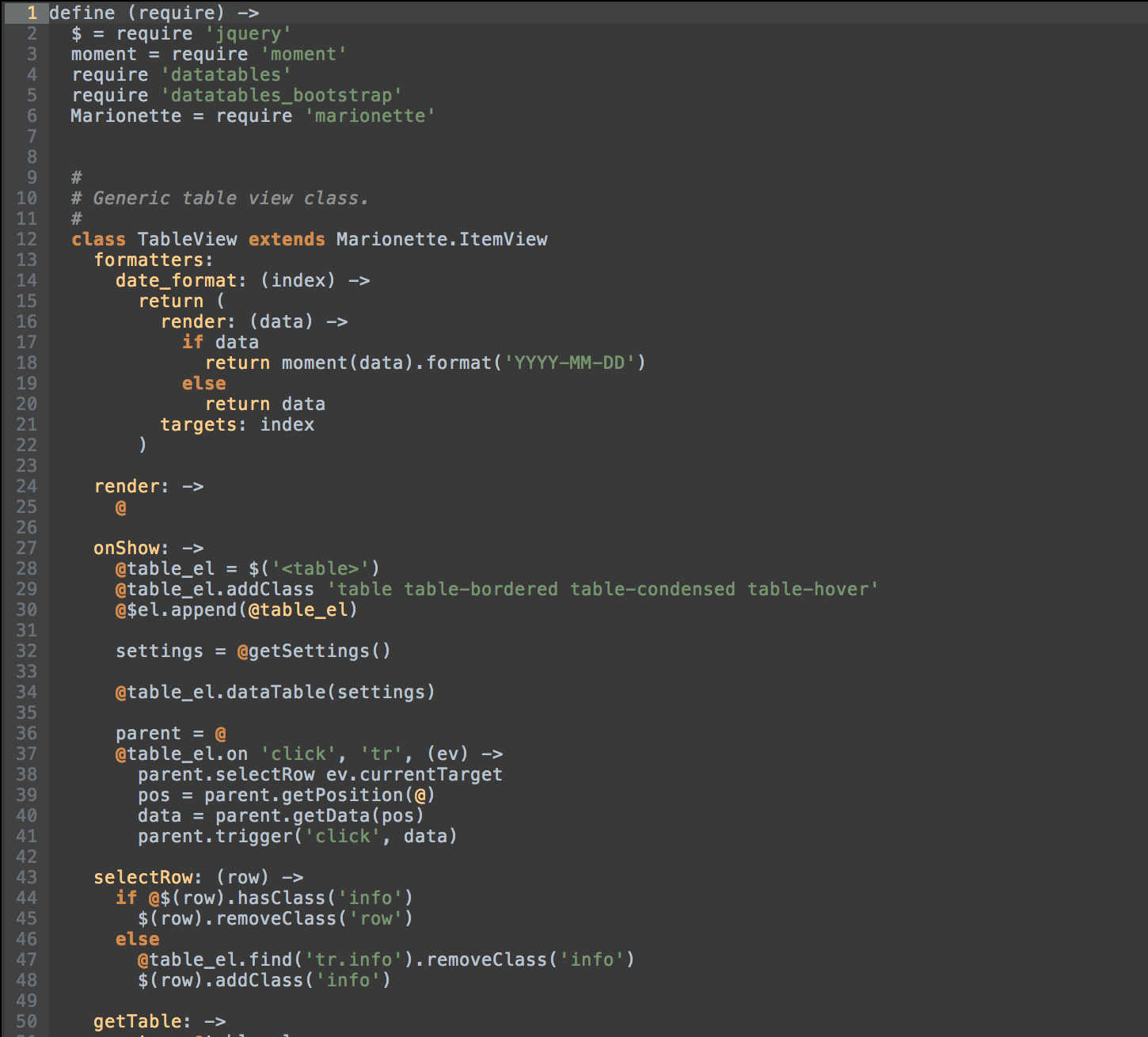
Task: Click the 'selectRow:' method name
Action: pyautogui.click(x=148, y=877)
